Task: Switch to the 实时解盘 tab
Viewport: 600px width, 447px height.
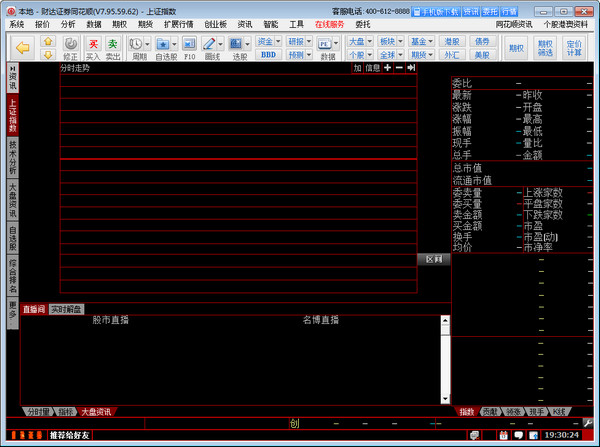Action: tap(67, 309)
